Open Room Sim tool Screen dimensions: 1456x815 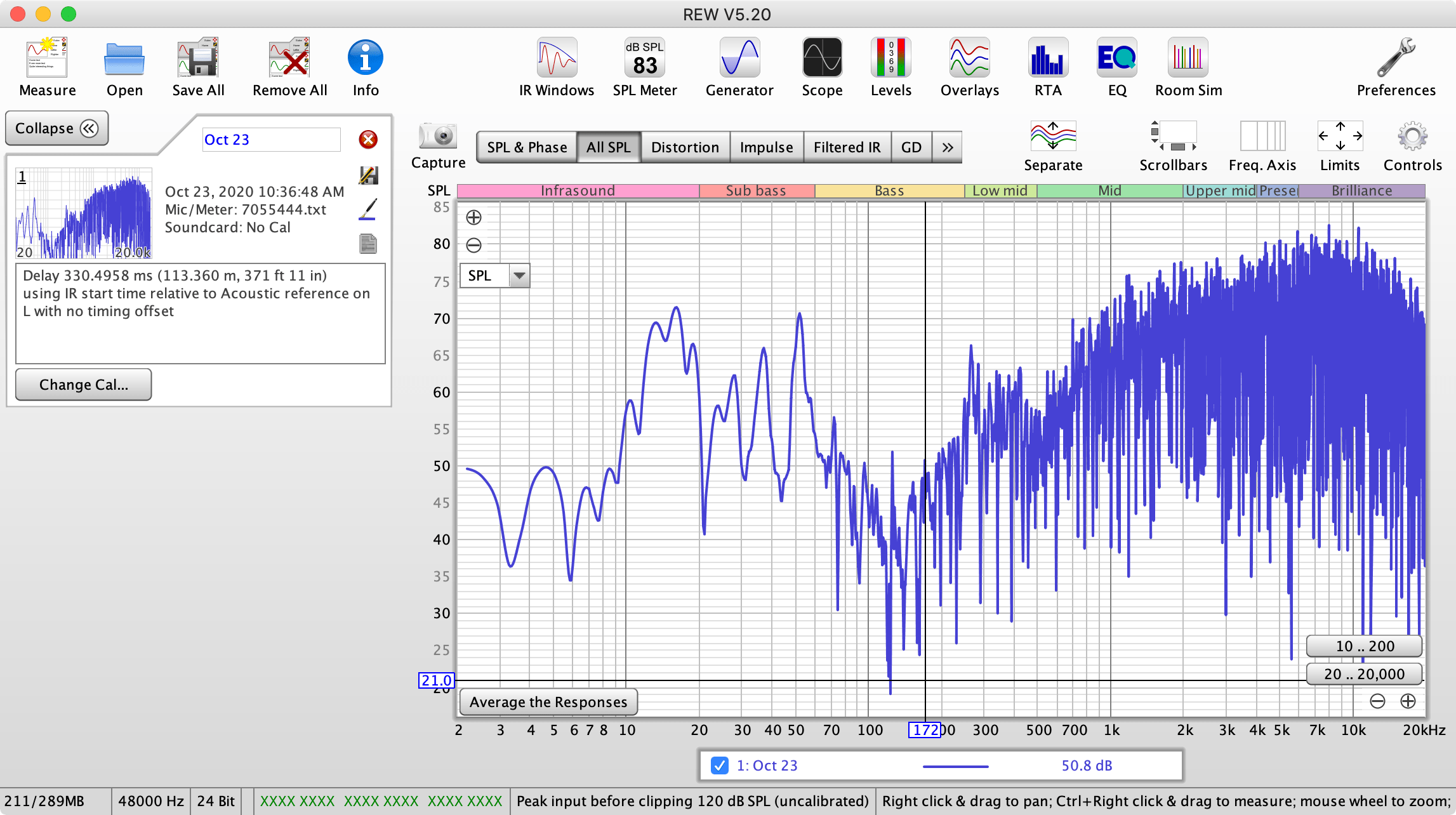pos(1188,67)
